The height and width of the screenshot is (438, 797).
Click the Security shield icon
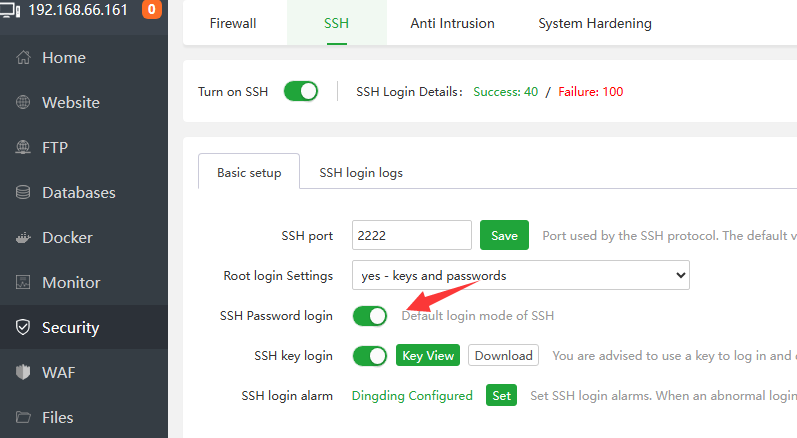click(x=24, y=328)
